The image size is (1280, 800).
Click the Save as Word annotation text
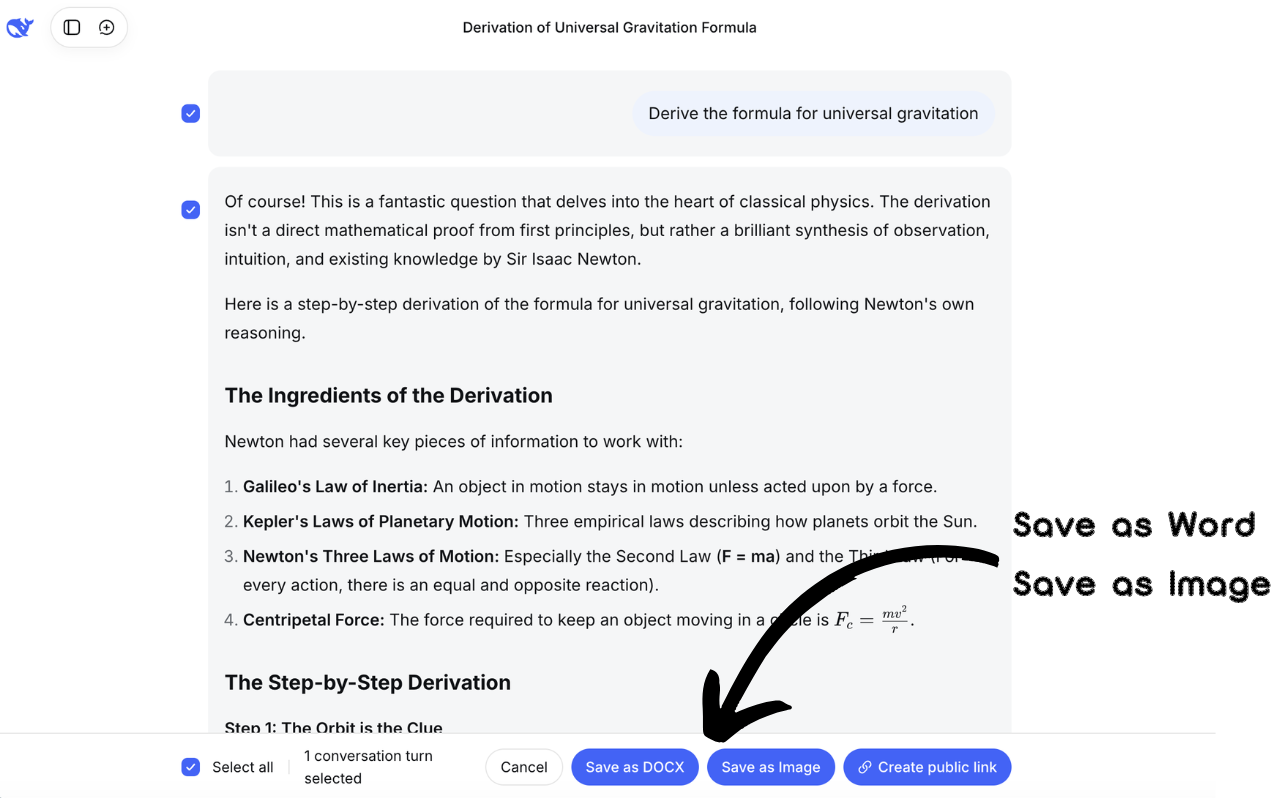(1134, 524)
